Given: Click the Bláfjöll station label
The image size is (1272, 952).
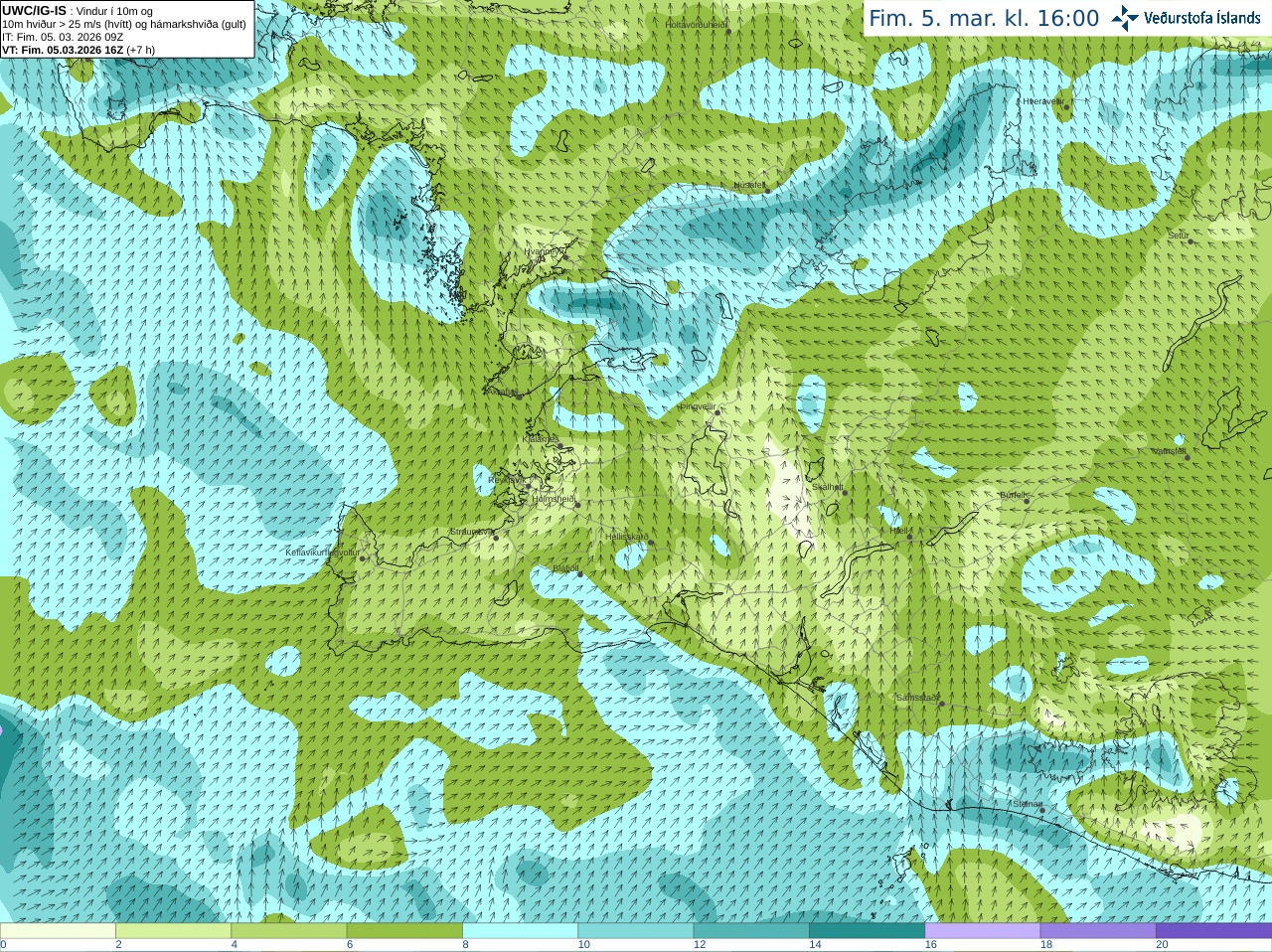Looking at the screenshot, I should coord(565,568).
